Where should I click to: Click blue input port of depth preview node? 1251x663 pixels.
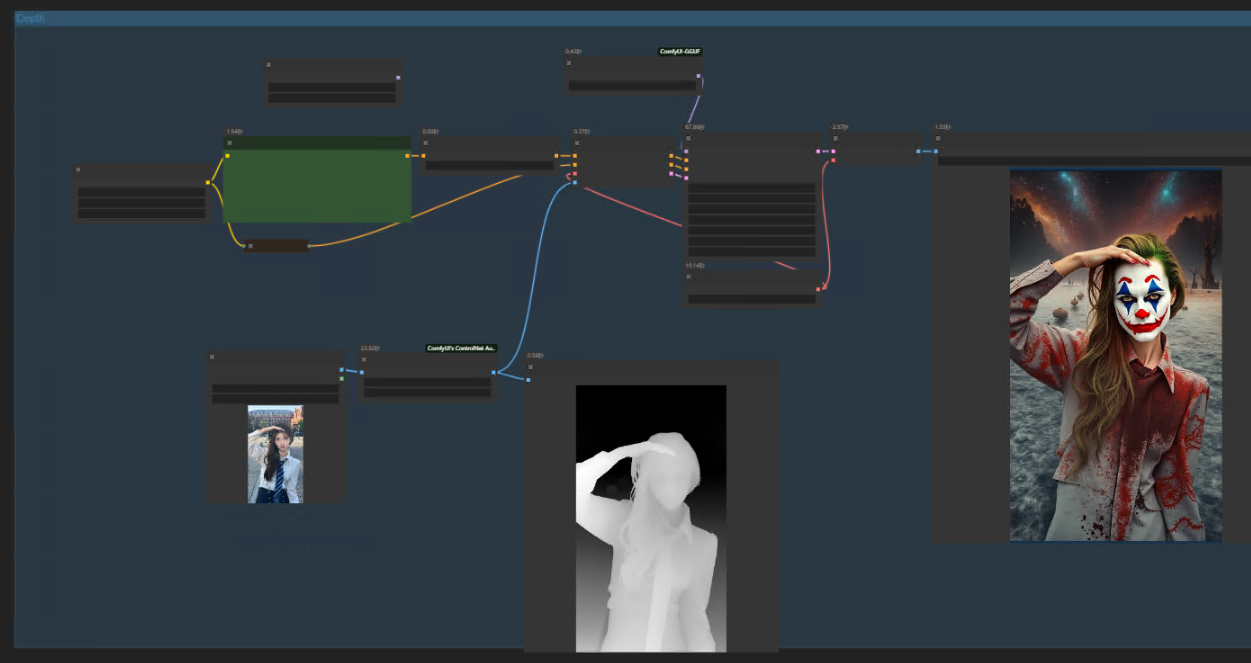tap(529, 380)
